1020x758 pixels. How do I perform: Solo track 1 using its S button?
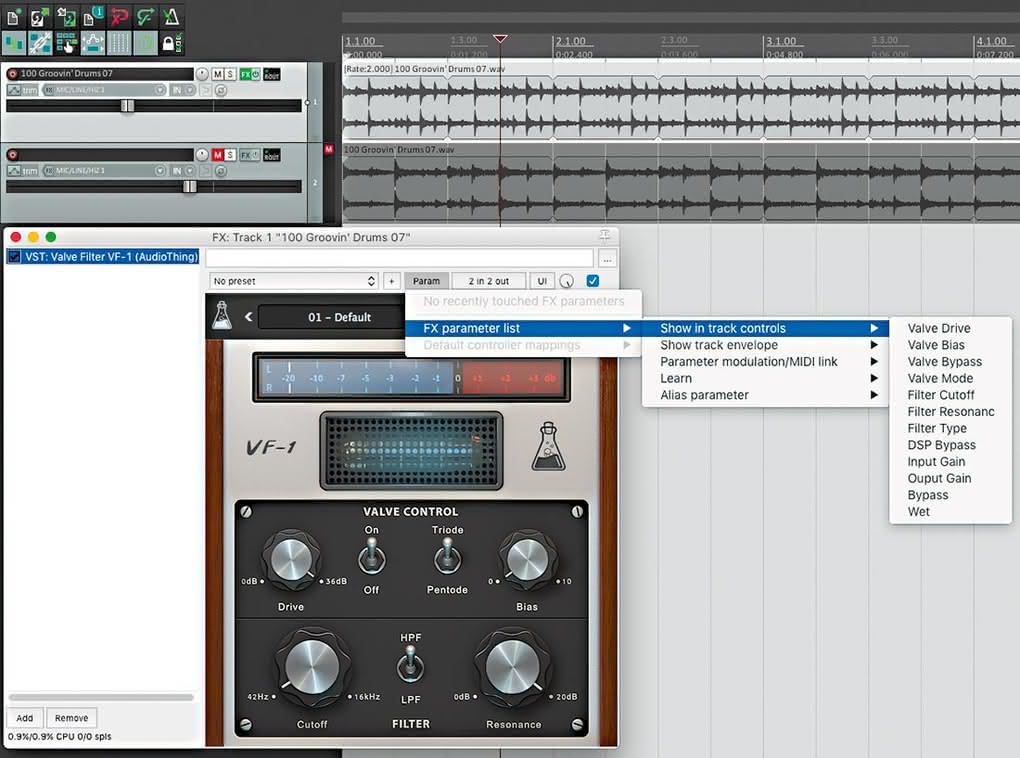click(230, 74)
